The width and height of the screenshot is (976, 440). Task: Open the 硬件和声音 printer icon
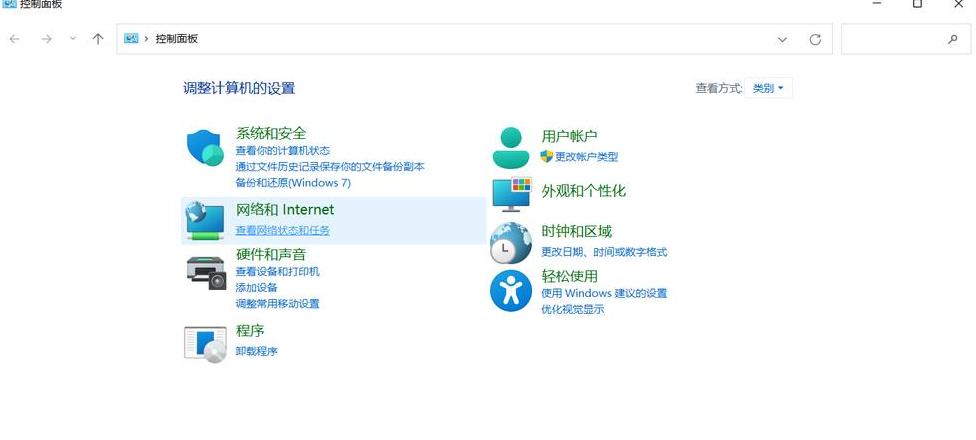pyautogui.click(x=205, y=273)
